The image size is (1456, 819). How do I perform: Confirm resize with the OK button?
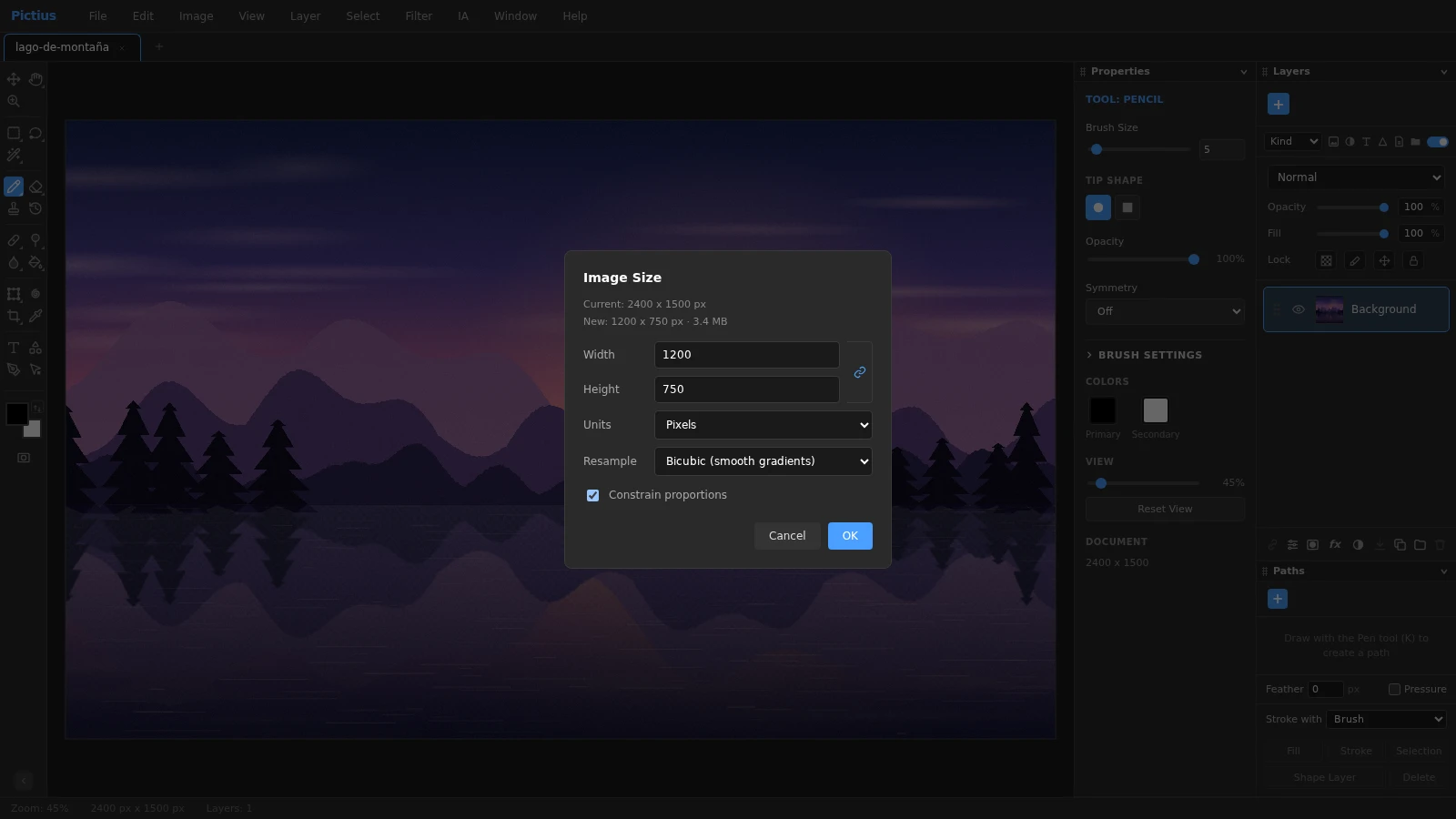pos(850,536)
